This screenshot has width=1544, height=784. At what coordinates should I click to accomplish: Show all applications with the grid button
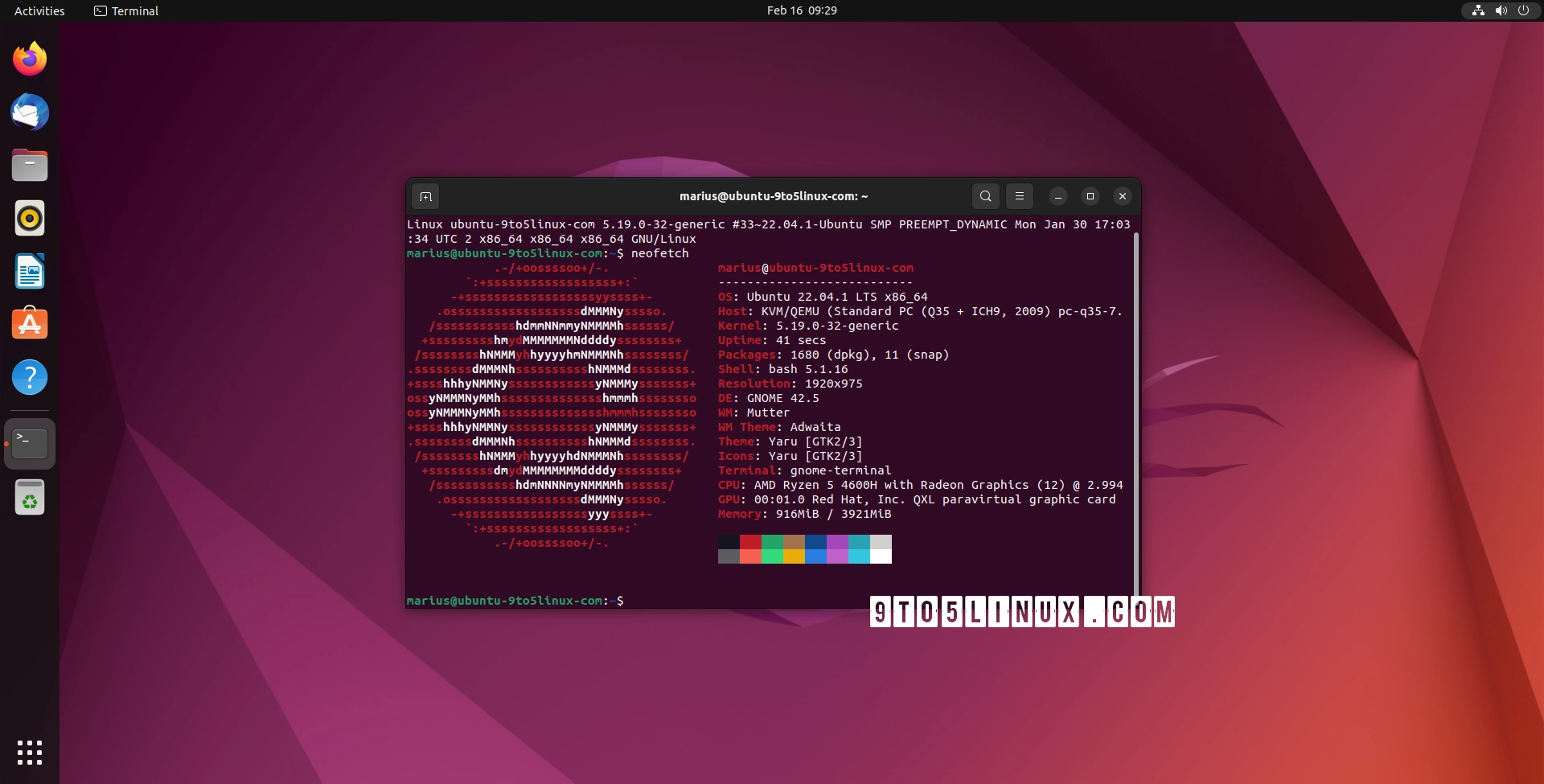(30, 753)
